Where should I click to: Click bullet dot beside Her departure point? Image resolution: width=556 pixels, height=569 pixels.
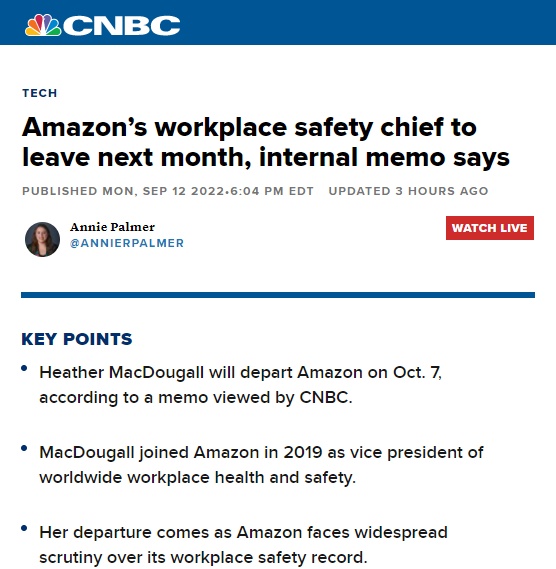24,528
